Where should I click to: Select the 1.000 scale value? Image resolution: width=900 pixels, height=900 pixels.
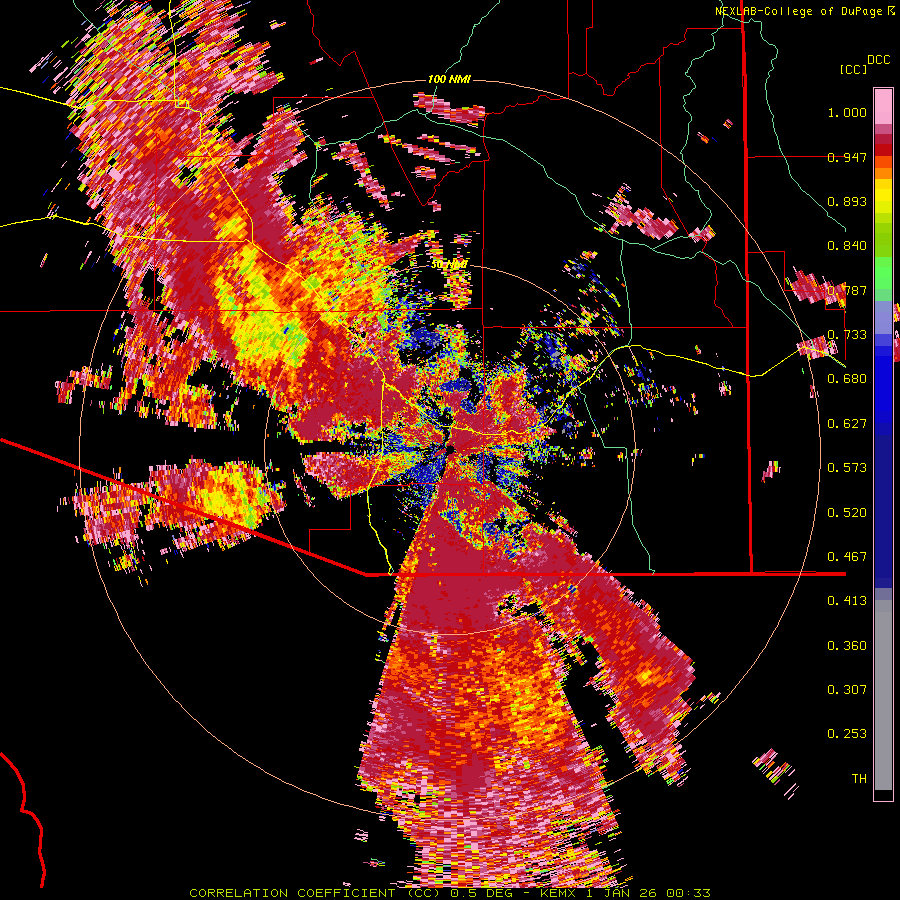[847, 112]
